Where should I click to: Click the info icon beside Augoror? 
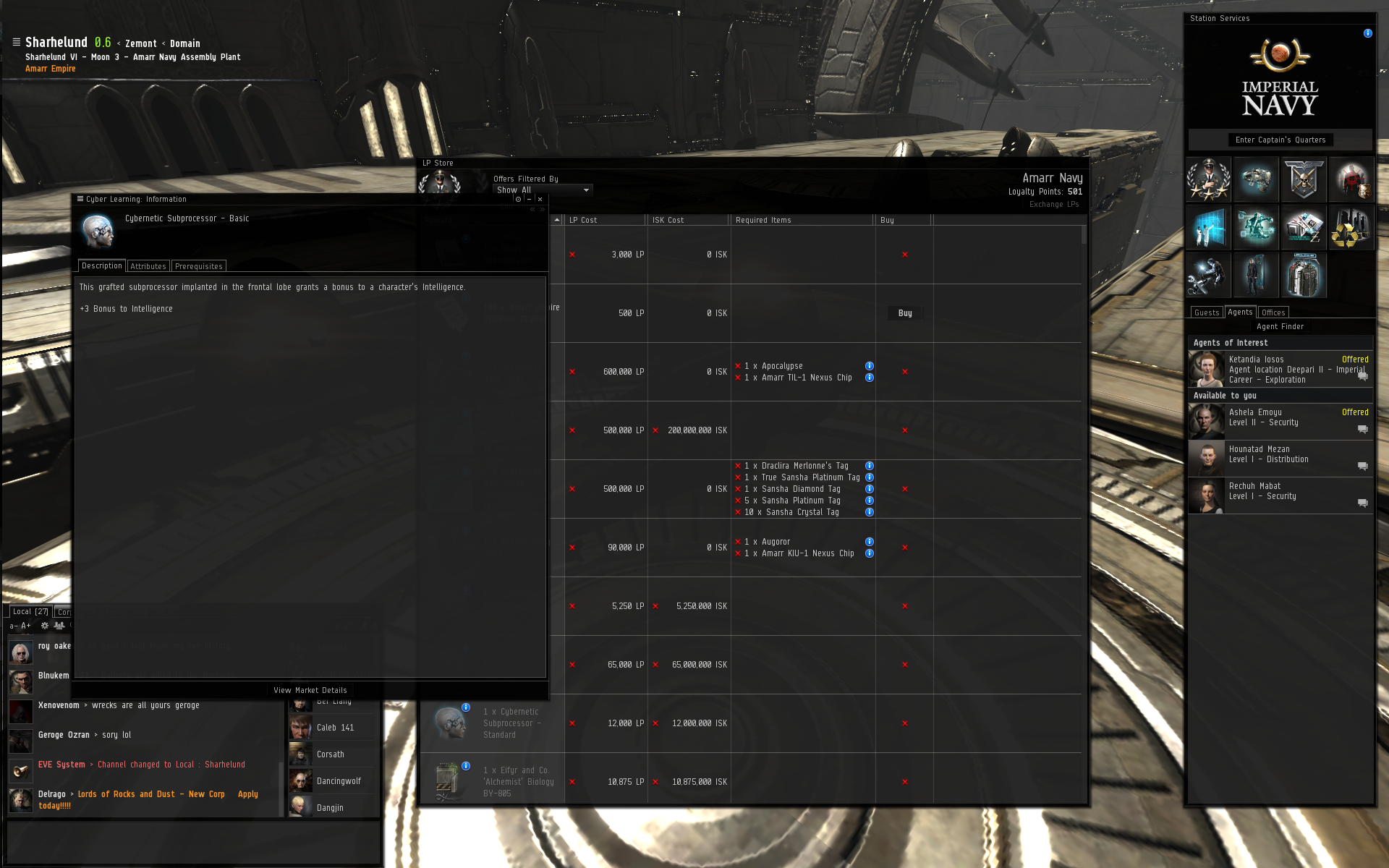[870, 542]
